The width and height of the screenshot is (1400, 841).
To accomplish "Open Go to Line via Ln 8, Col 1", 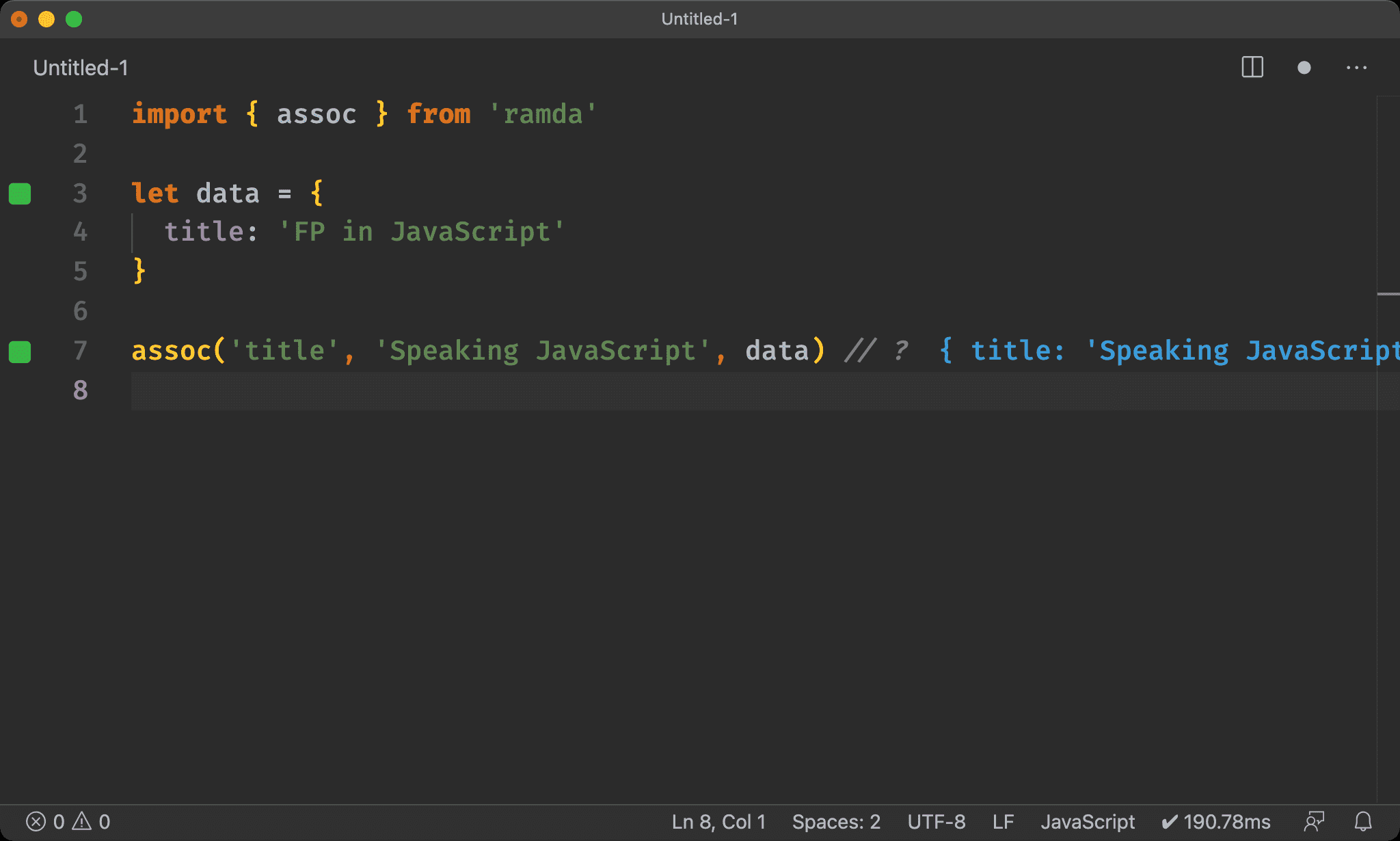I will [x=718, y=821].
